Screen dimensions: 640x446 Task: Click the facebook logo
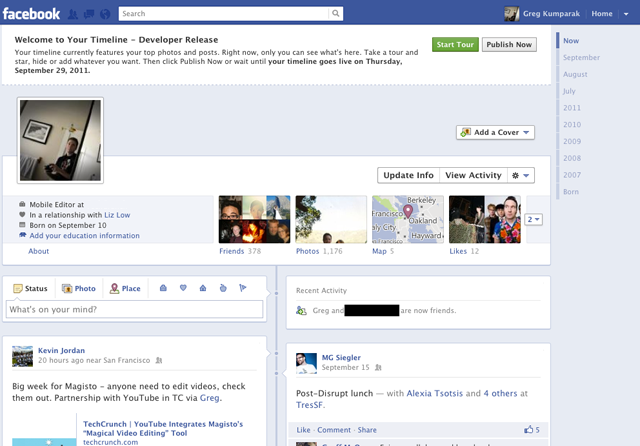[31, 14]
